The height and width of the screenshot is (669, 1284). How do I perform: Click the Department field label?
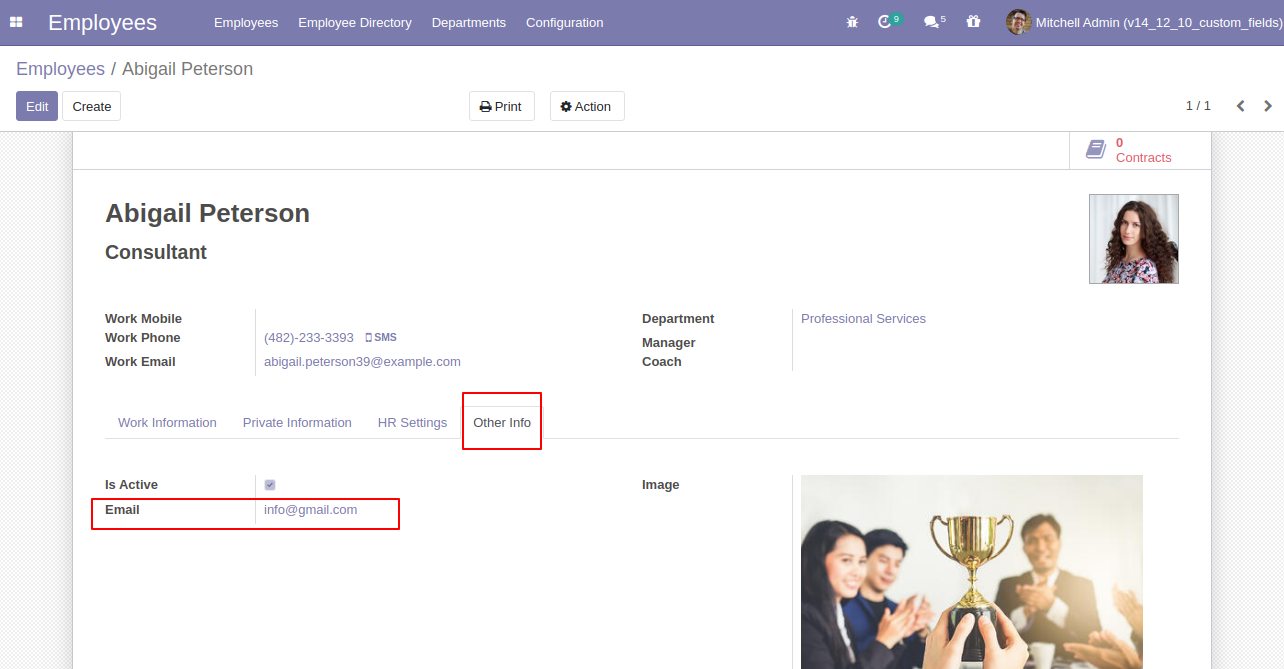click(x=678, y=319)
